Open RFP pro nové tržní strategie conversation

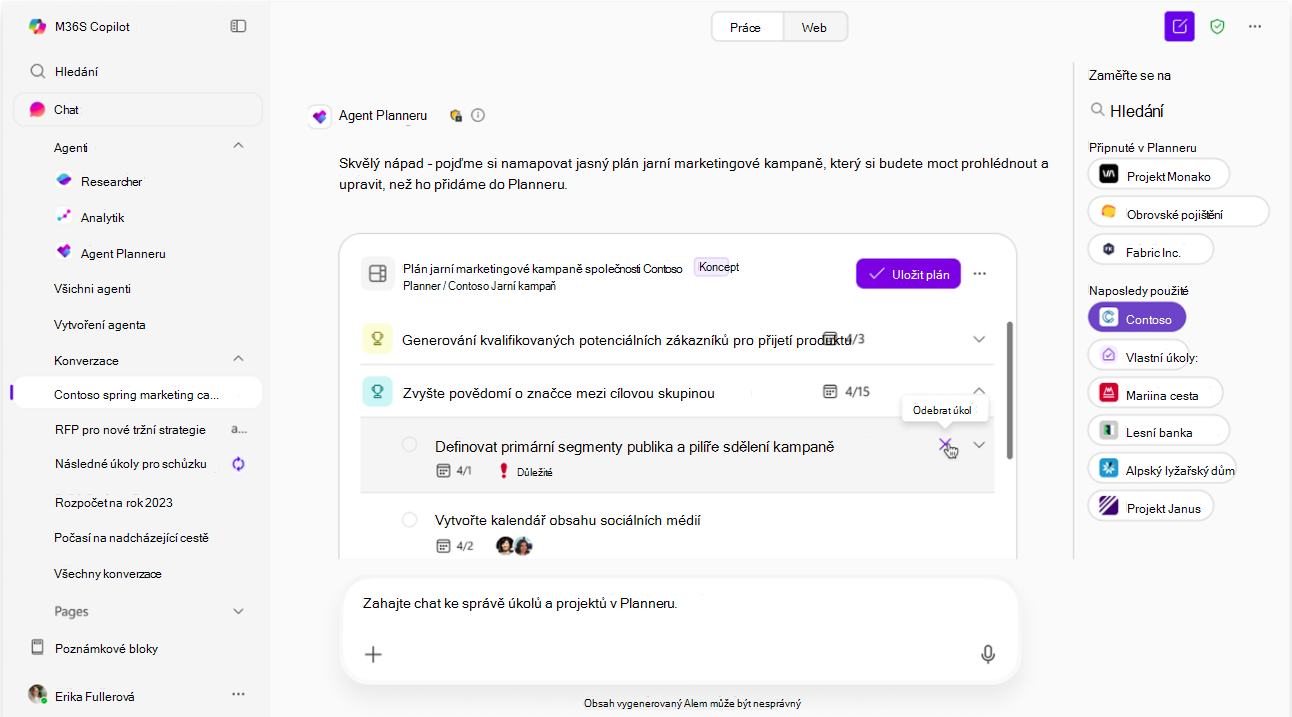[130, 430]
